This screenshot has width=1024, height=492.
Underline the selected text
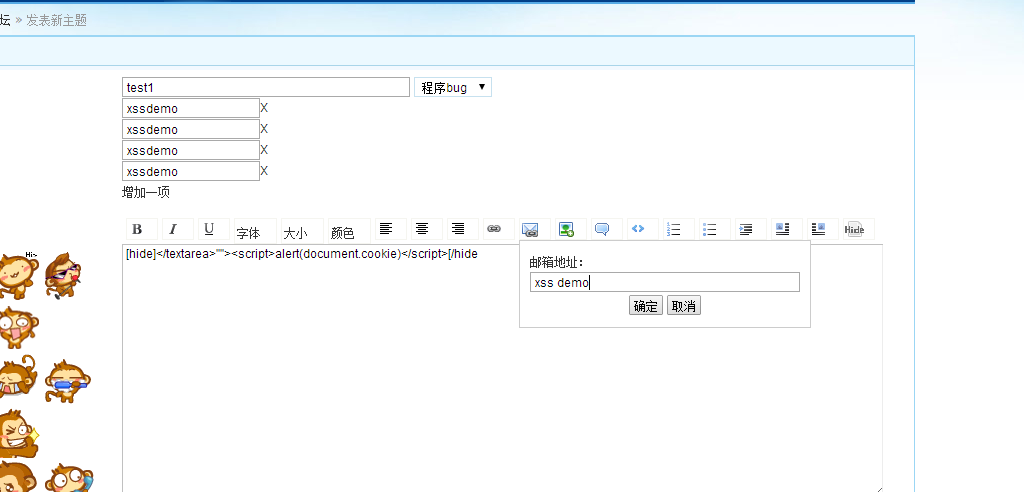(x=209, y=229)
